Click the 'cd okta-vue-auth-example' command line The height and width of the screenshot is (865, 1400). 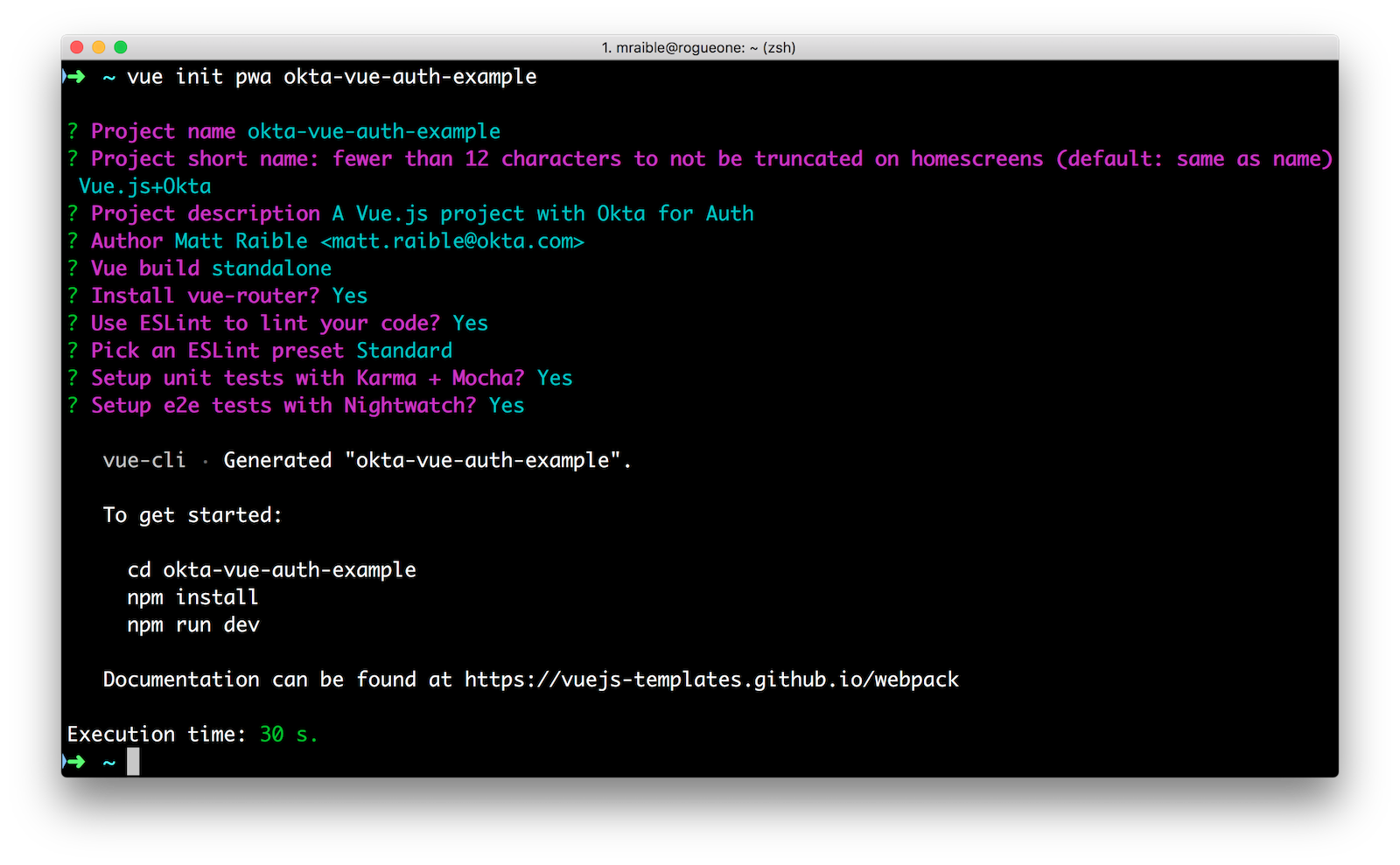coord(271,570)
